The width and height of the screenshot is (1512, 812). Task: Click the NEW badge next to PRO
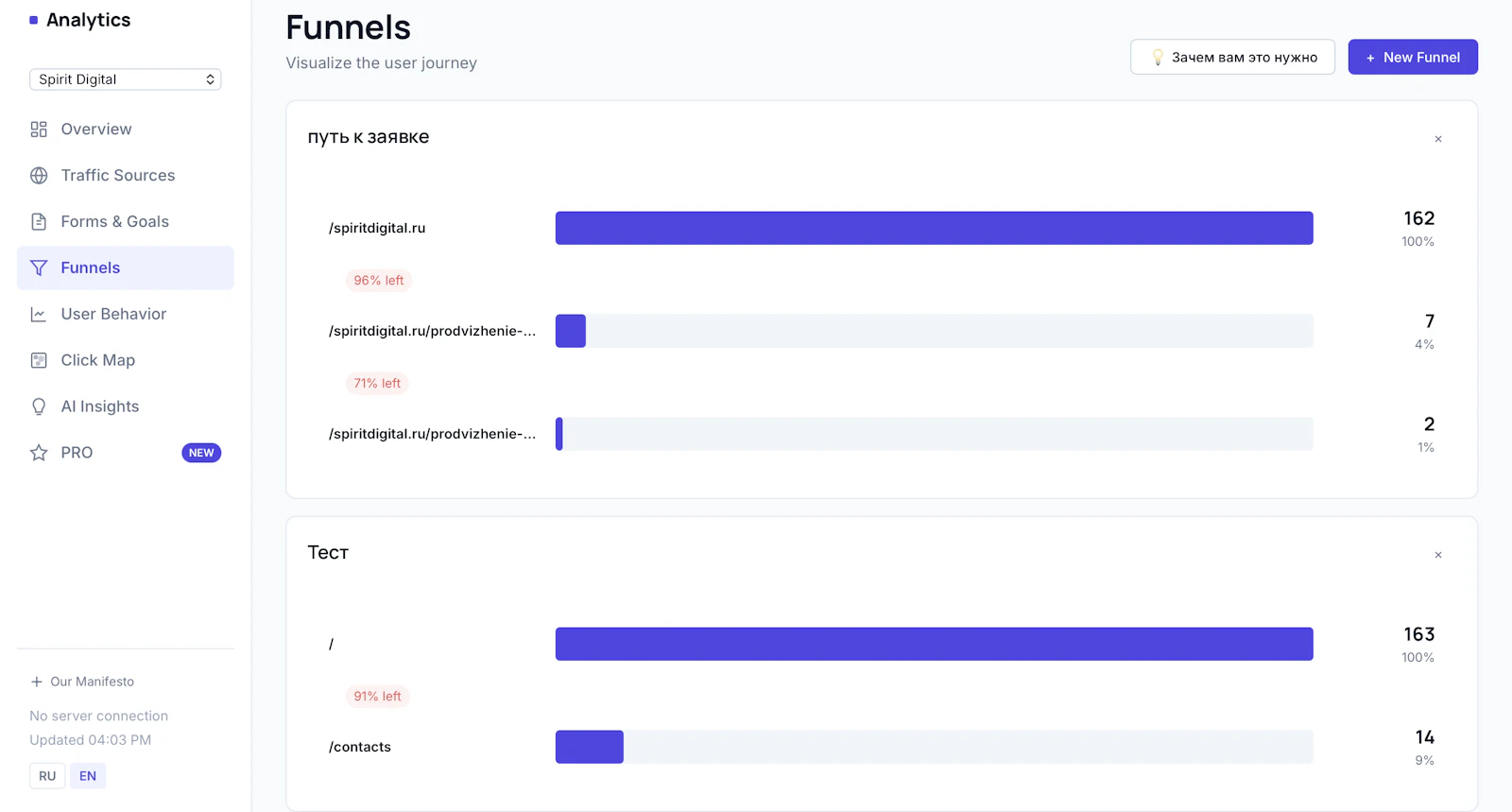pos(201,453)
